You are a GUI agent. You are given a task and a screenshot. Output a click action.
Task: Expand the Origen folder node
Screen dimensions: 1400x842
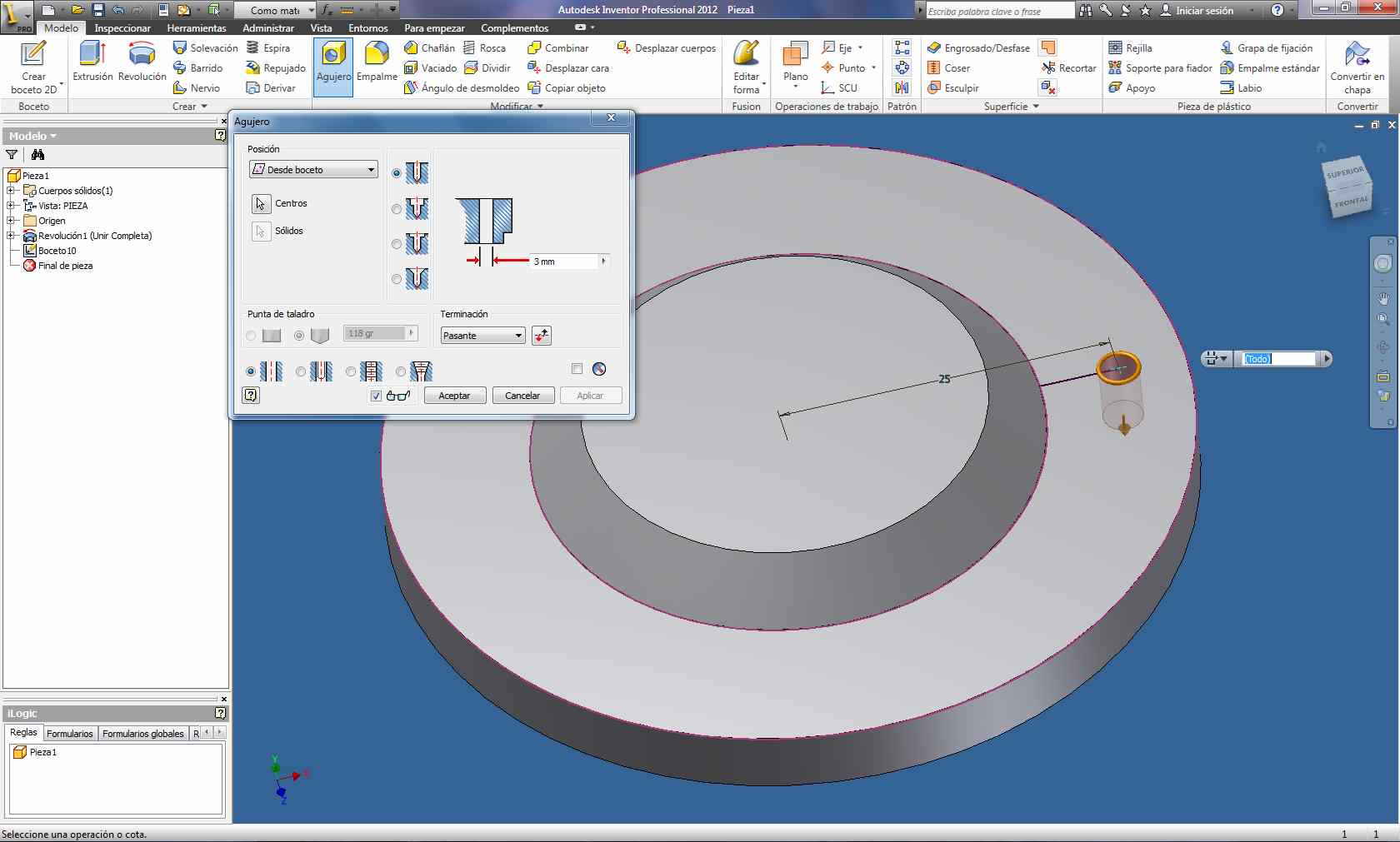pos(11,221)
